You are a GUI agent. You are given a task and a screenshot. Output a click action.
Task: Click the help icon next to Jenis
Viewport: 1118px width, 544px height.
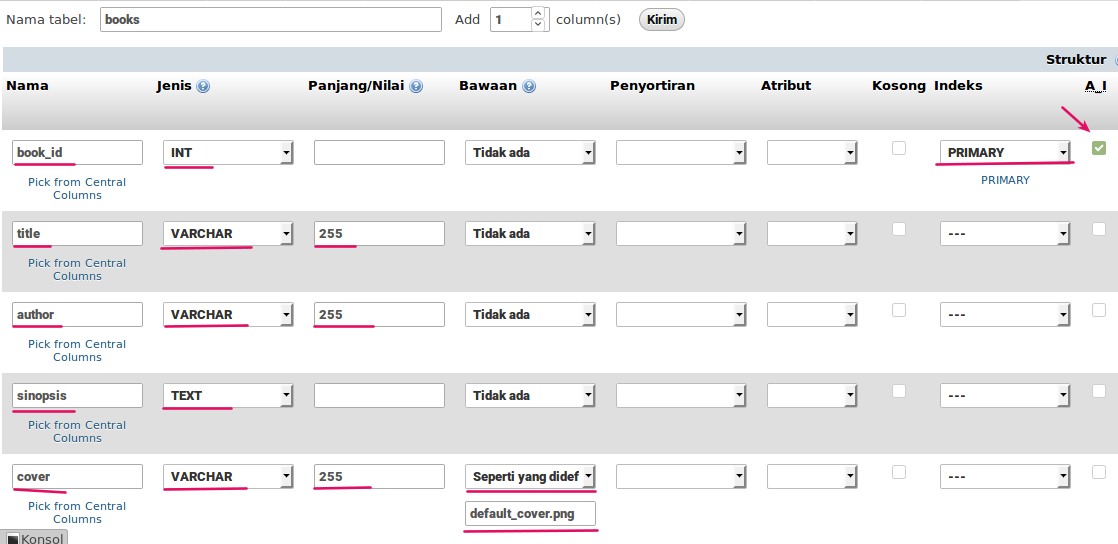click(x=203, y=87)
